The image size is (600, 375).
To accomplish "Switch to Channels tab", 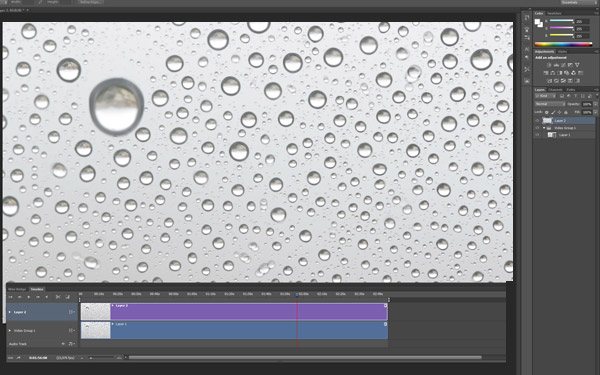I will (555, 90).
